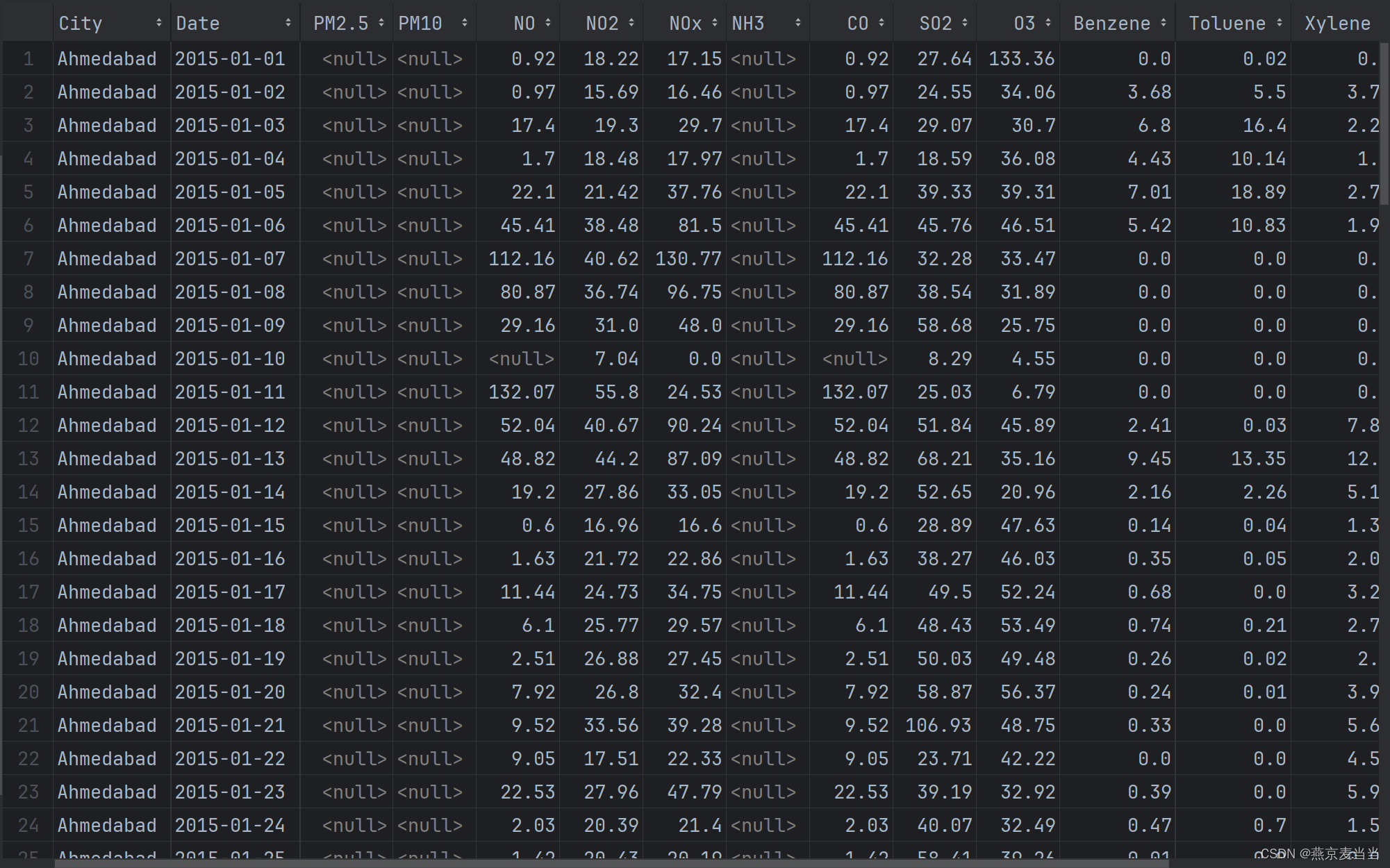Click the sort icon next to NO2
1390x868 pixels.
pos(631,23)
